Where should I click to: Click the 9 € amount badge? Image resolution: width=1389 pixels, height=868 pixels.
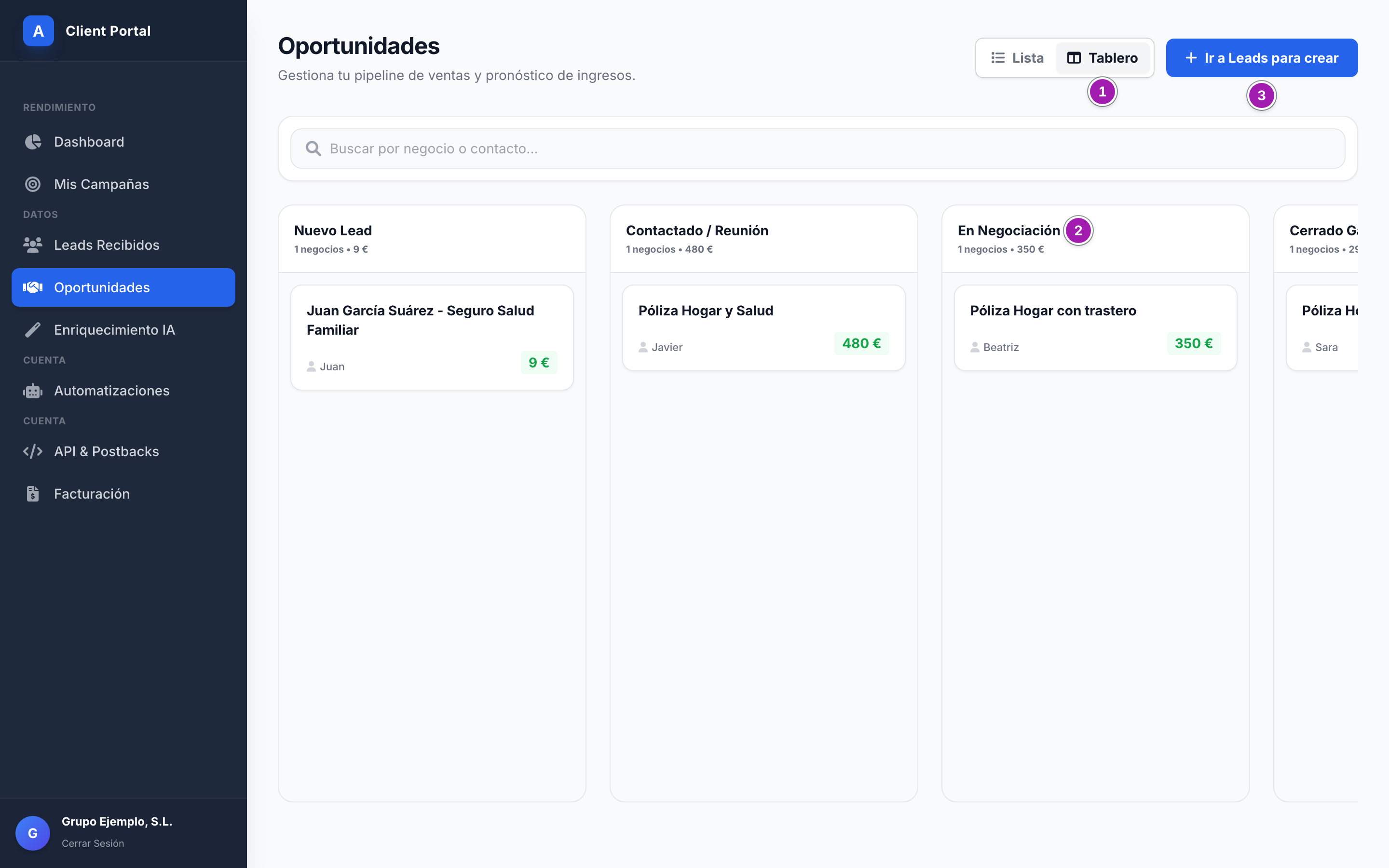click(x=539, y=363)
